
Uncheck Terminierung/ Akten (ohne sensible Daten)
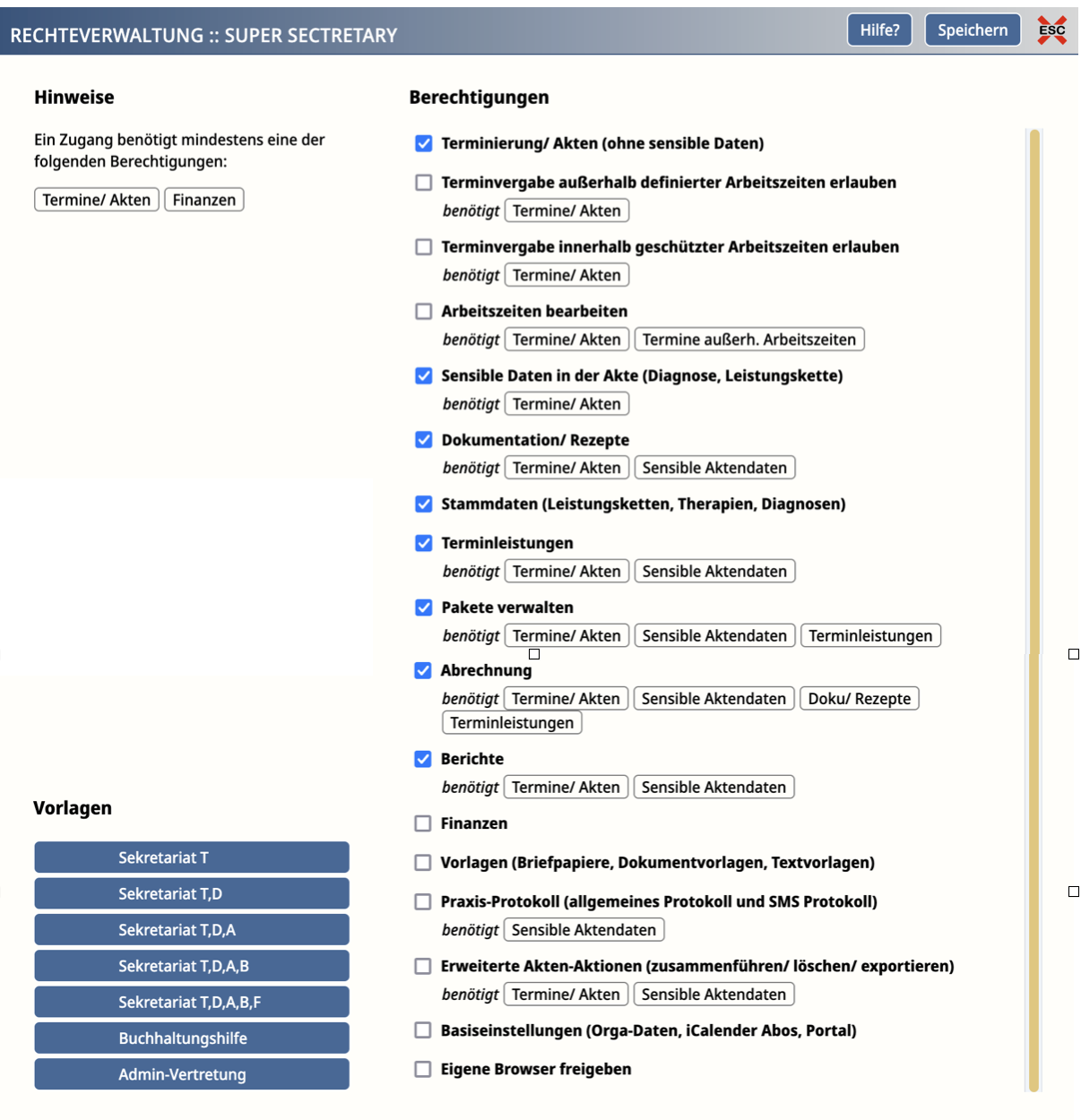tap(424, 143)
